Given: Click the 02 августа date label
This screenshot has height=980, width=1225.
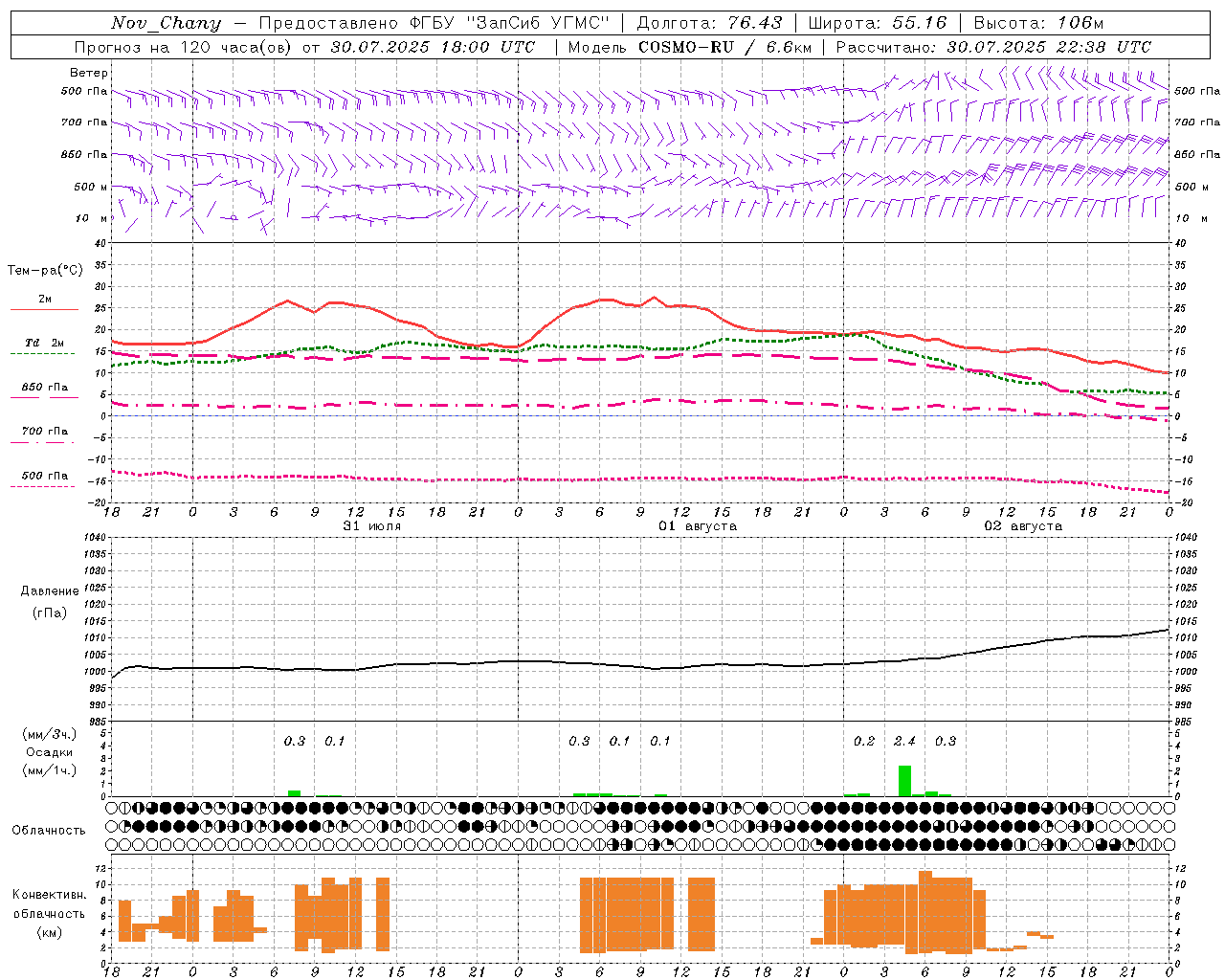Looking at the screenshot, I should coord(1023,525).
